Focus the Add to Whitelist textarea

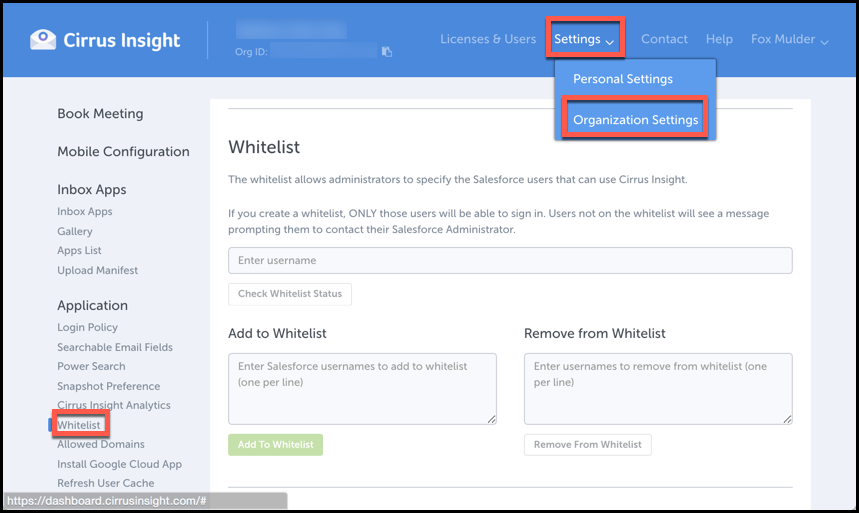pyautogui.click(x=362, y=389)
